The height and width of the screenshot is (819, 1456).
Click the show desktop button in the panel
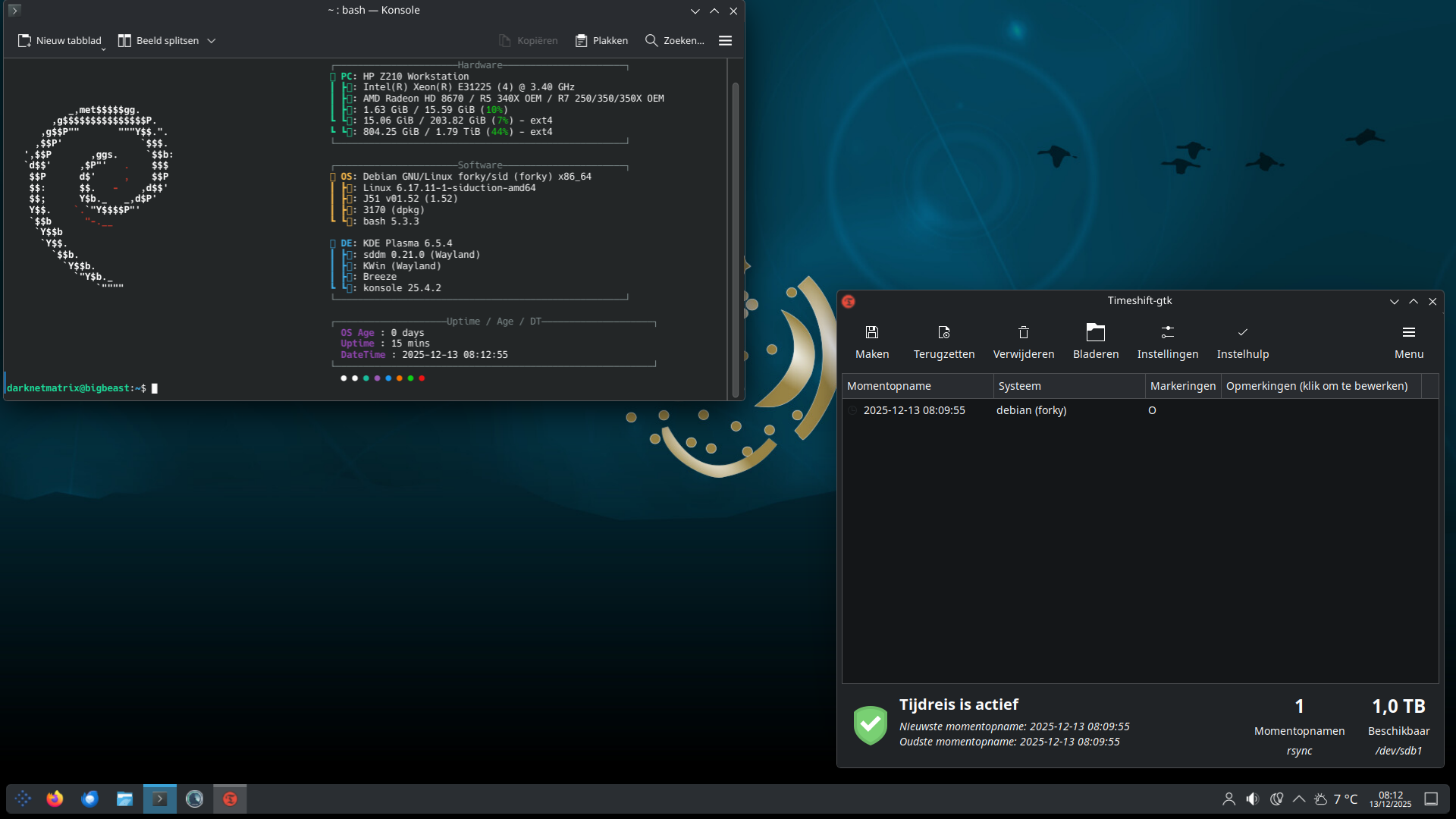(1431, 799)
